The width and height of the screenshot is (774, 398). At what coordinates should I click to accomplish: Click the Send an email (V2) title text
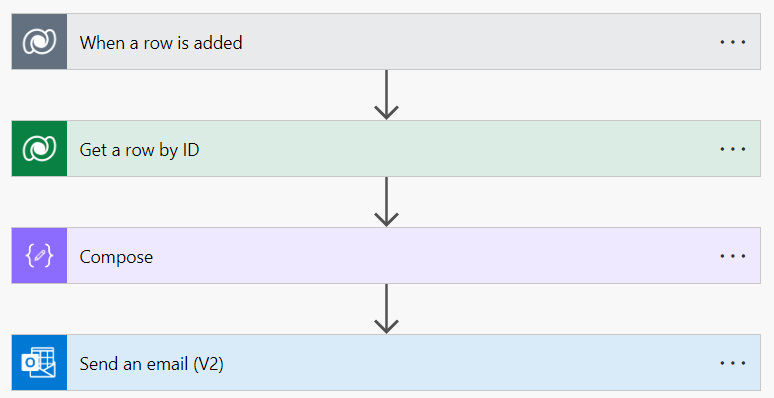pos(152,364)
